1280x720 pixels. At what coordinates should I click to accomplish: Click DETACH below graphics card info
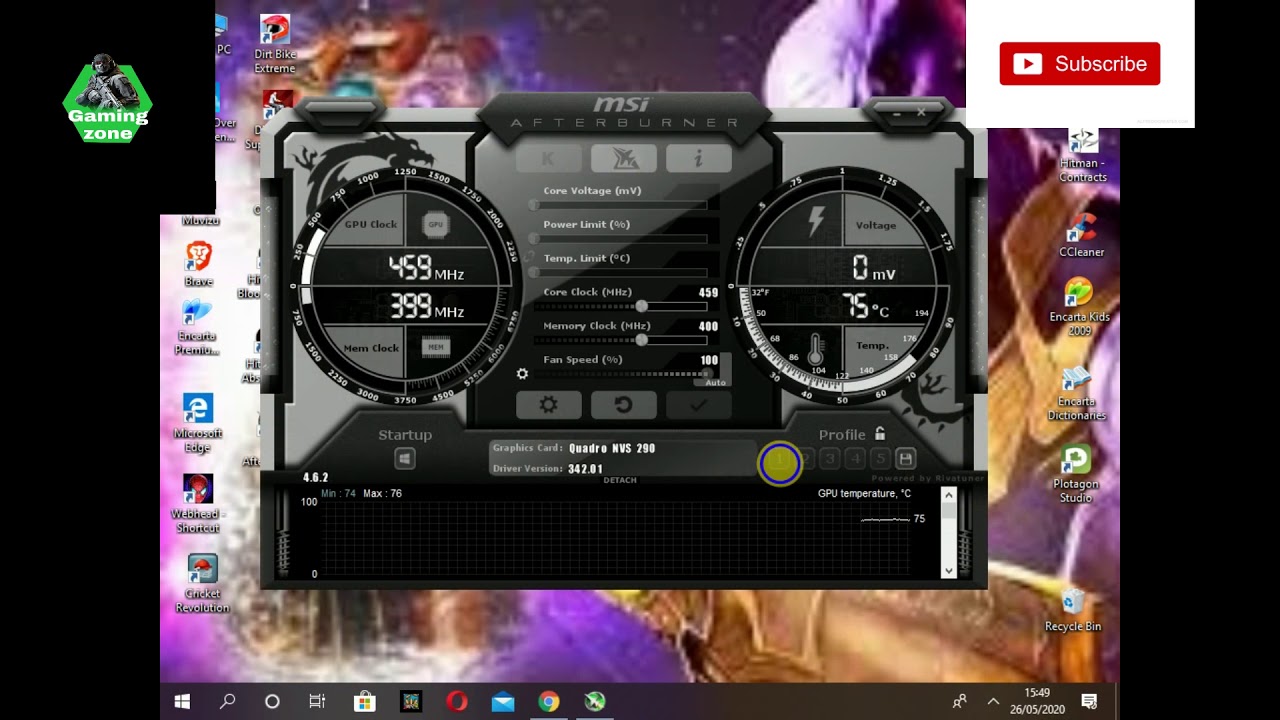click(x=620, y=480)
